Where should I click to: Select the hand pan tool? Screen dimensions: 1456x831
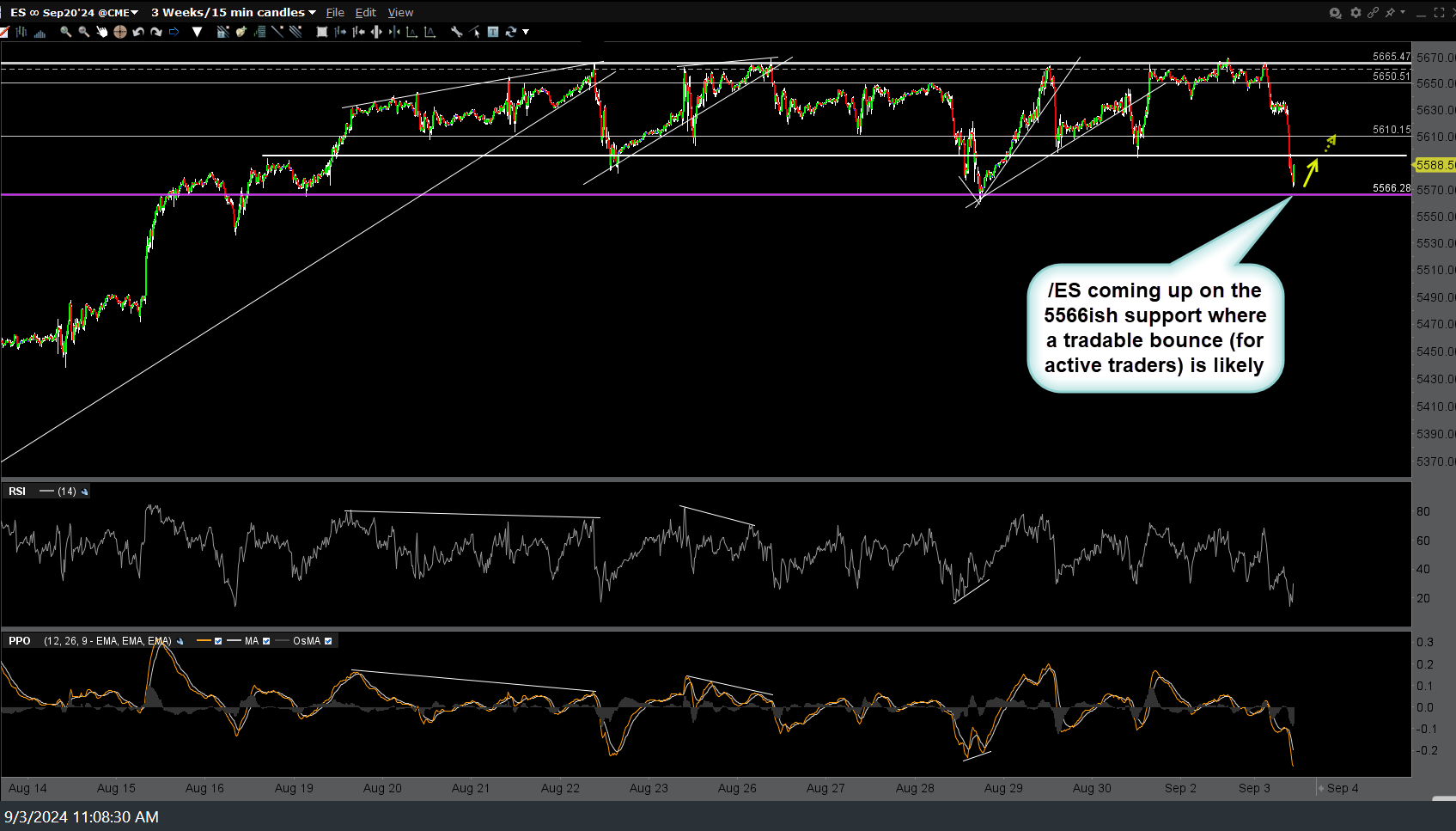[x=101, y=32]
